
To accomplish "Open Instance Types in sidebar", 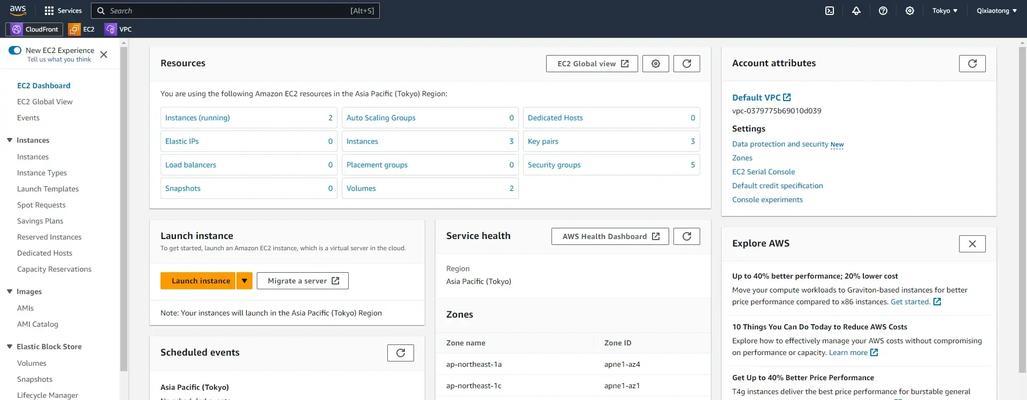I will [x=42, y=173].
